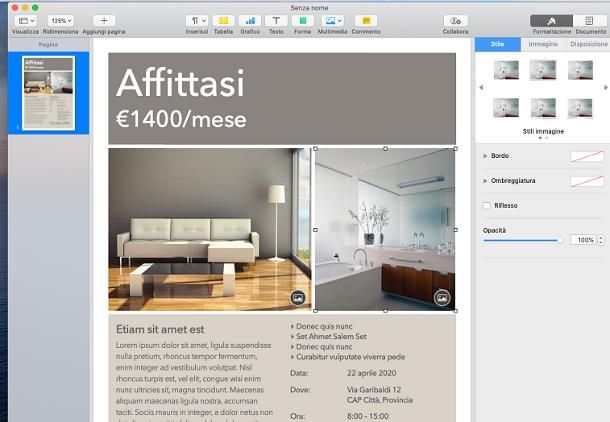
Task: Select the living room sofa image
Action: [x=210, y=229]
